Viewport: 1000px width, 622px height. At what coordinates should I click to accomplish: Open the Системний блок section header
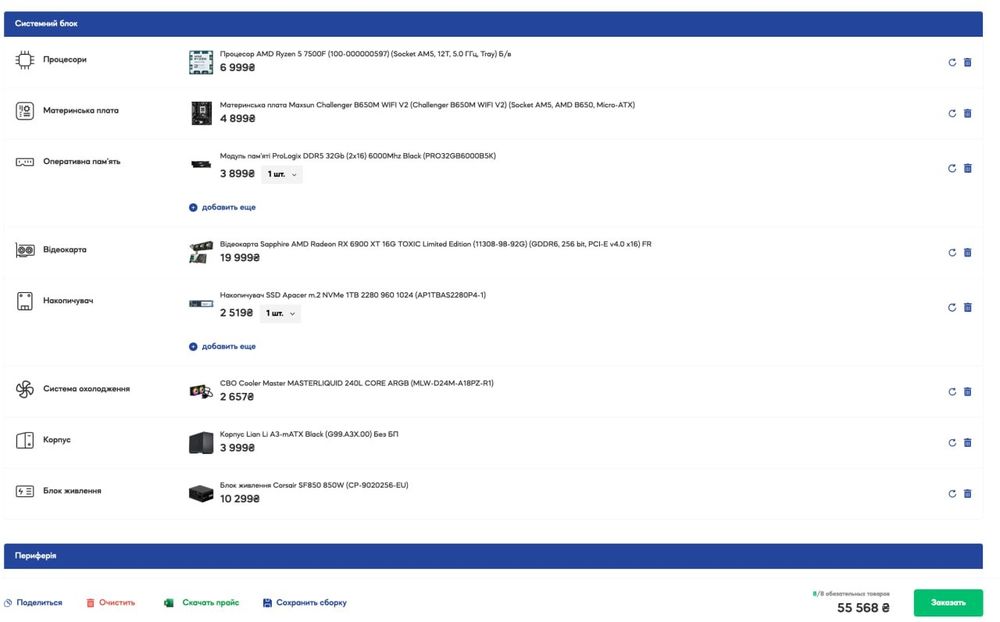click(493, 24)
